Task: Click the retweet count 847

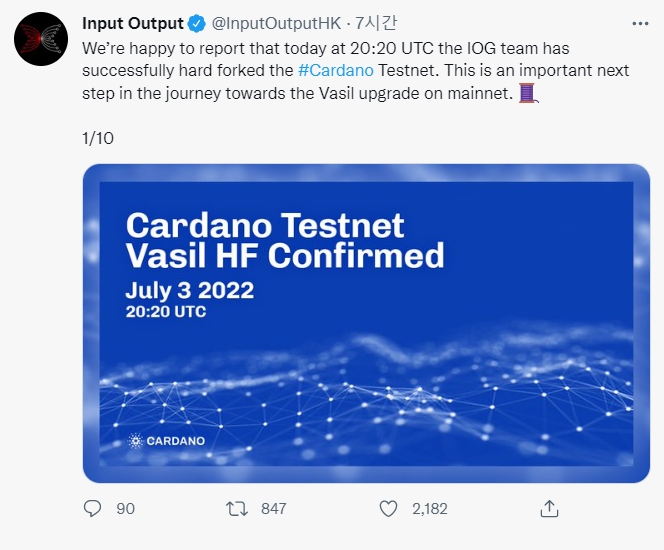Action: [x=273, y=509]
